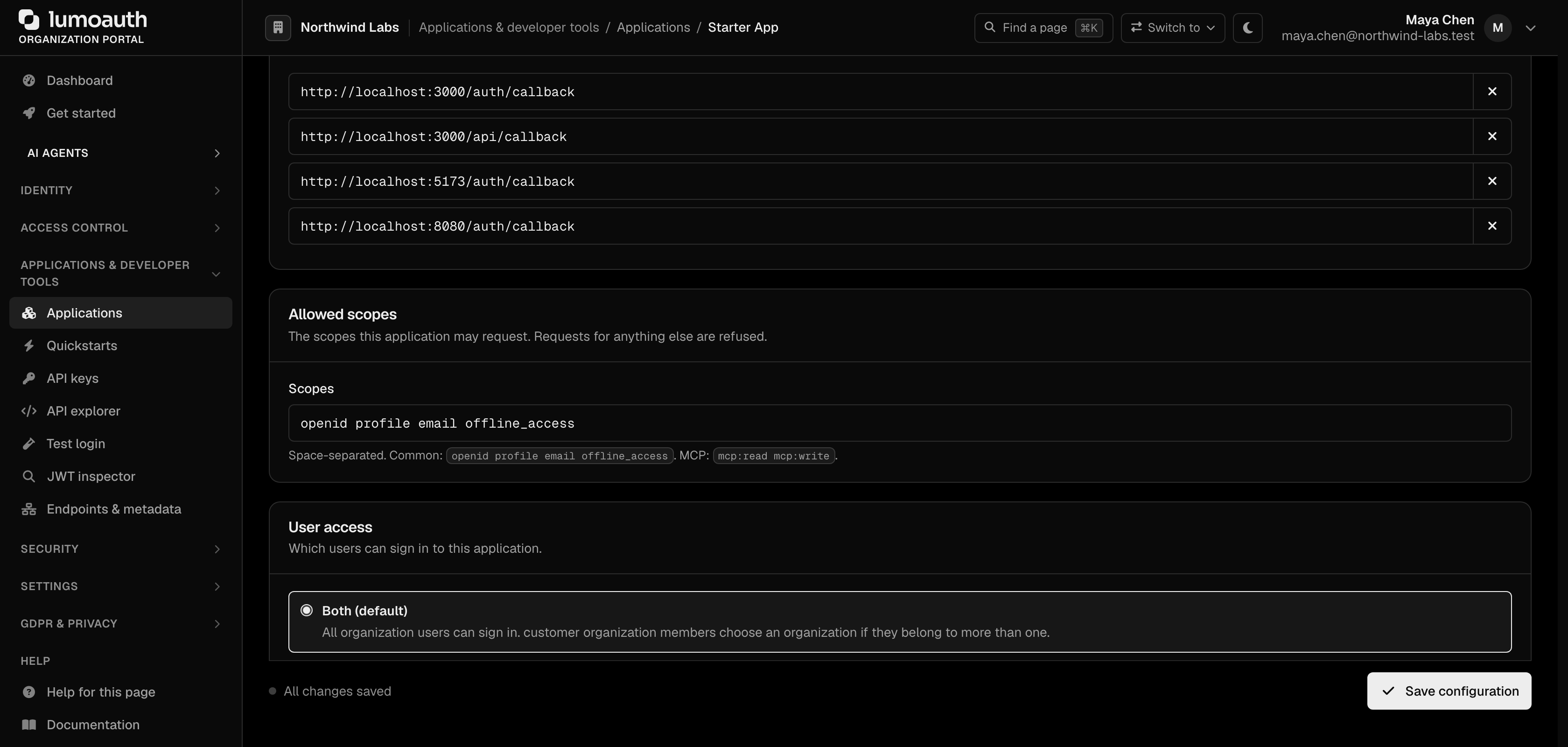Remove localhost:5173/auth/callback redirect URI
Image resolution: width=1568 pixels, height=747 pixels.
point(1492,181)
